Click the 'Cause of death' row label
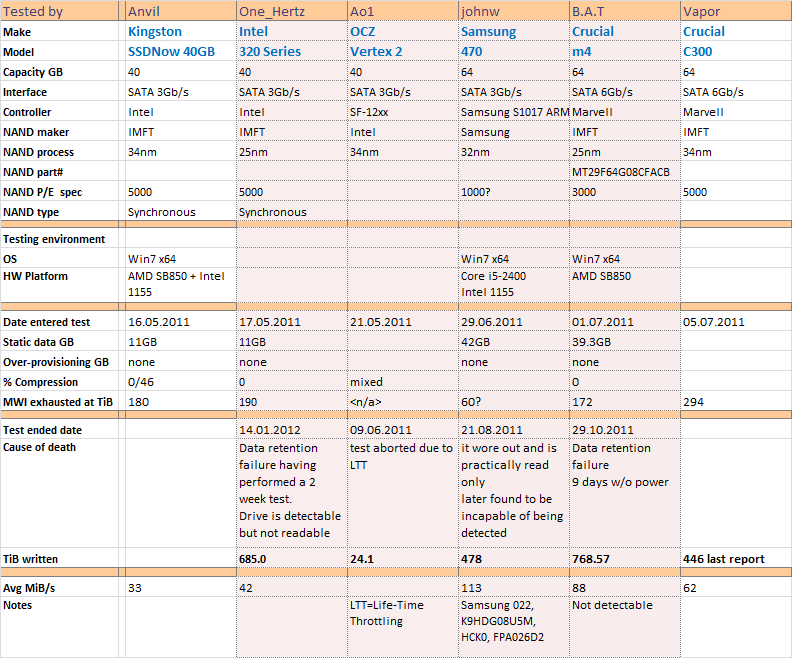Screen dimensions: 792x658 click(x=39, y=447)
